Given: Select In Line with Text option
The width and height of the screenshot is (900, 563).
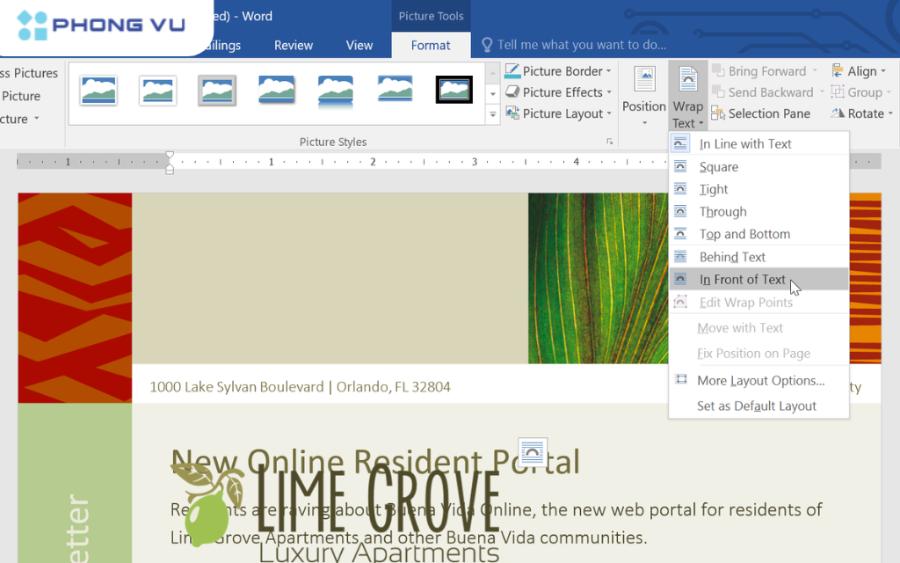Looking at the screenshot, I should pyautogui.click(x=745, y=144).
